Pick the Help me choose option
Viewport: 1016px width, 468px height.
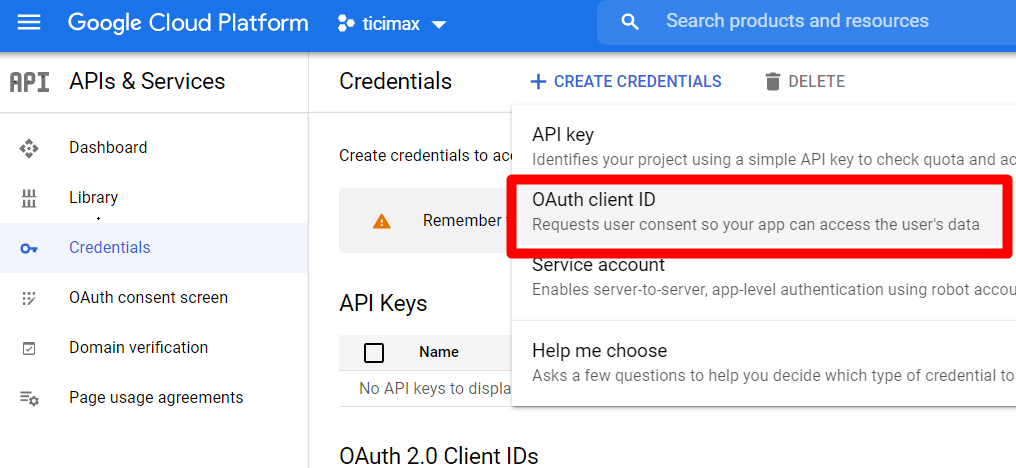coord(763,362)
